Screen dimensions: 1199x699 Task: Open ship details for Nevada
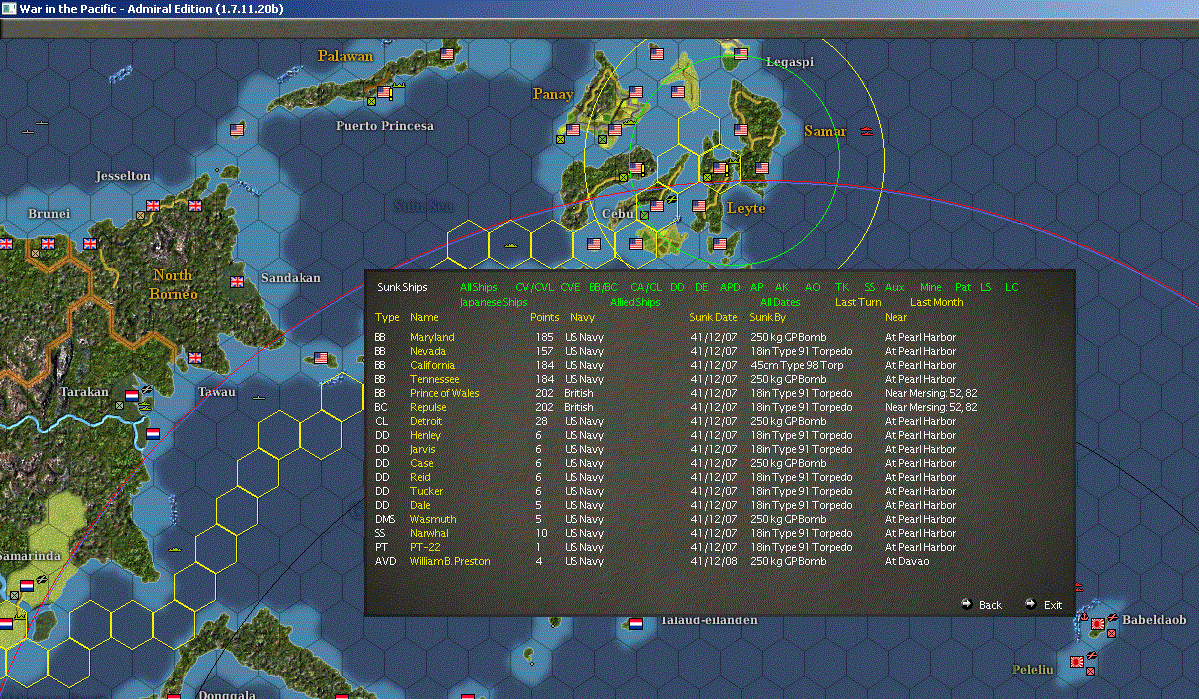427,352
